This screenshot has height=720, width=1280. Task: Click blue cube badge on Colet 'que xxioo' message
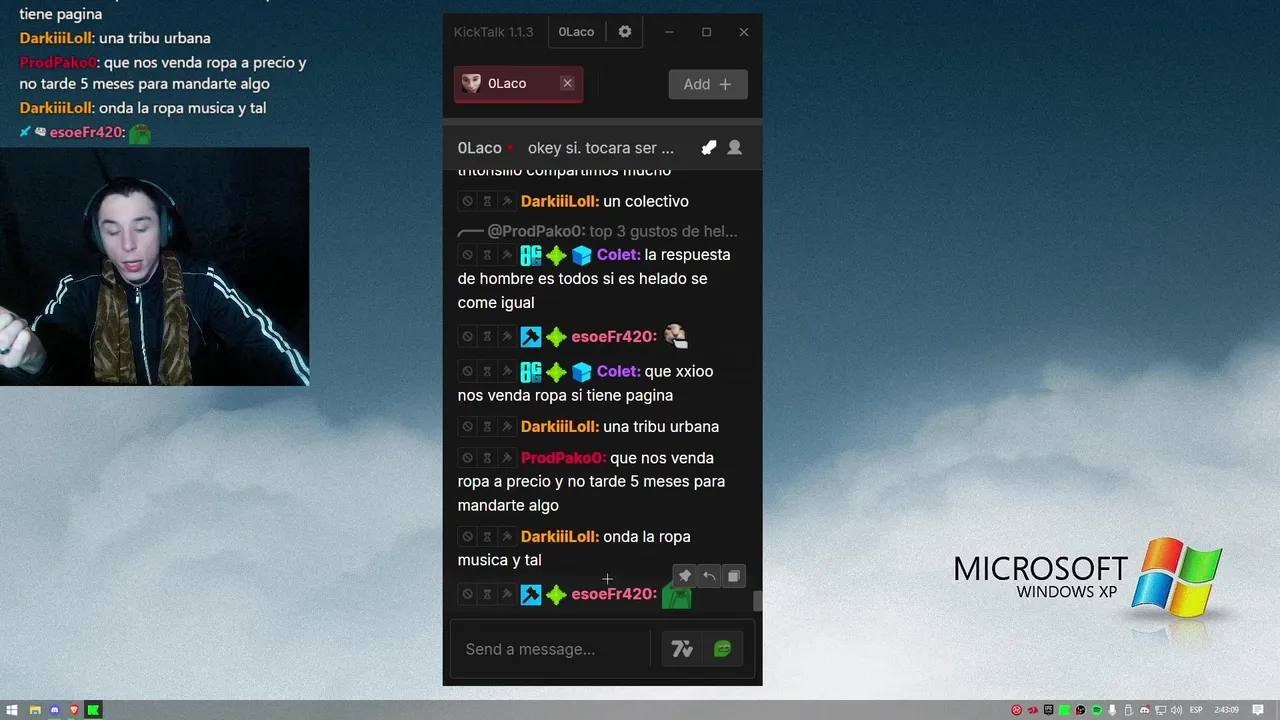(582, 371)
